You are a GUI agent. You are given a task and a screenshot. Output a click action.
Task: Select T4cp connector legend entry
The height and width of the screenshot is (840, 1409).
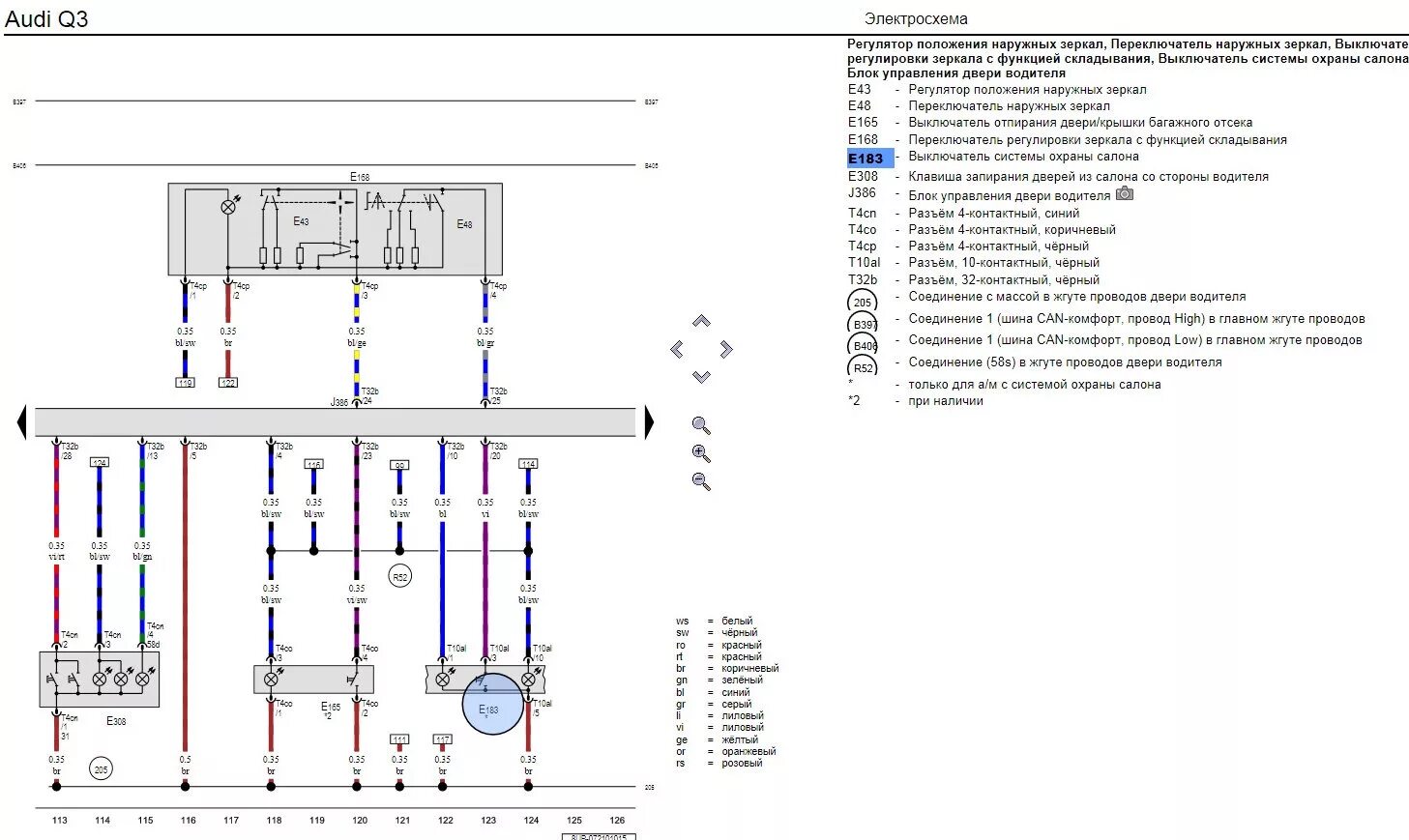pos(968,246)
